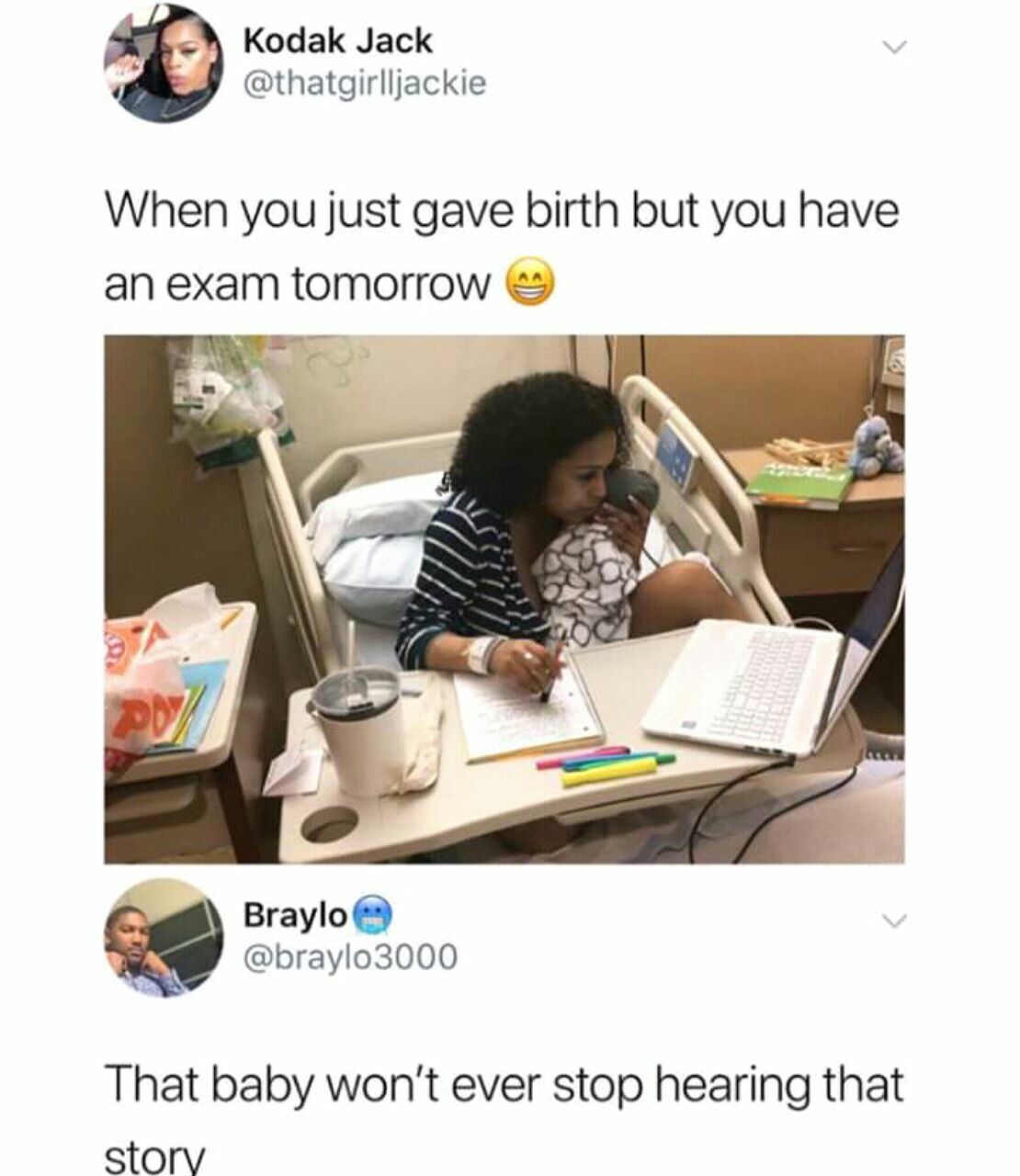The height and width of the screenshot is (1176, 1020).
Task: Select the 'That baby won't ever stop' reply text
Action: [x=504, y=1115]
